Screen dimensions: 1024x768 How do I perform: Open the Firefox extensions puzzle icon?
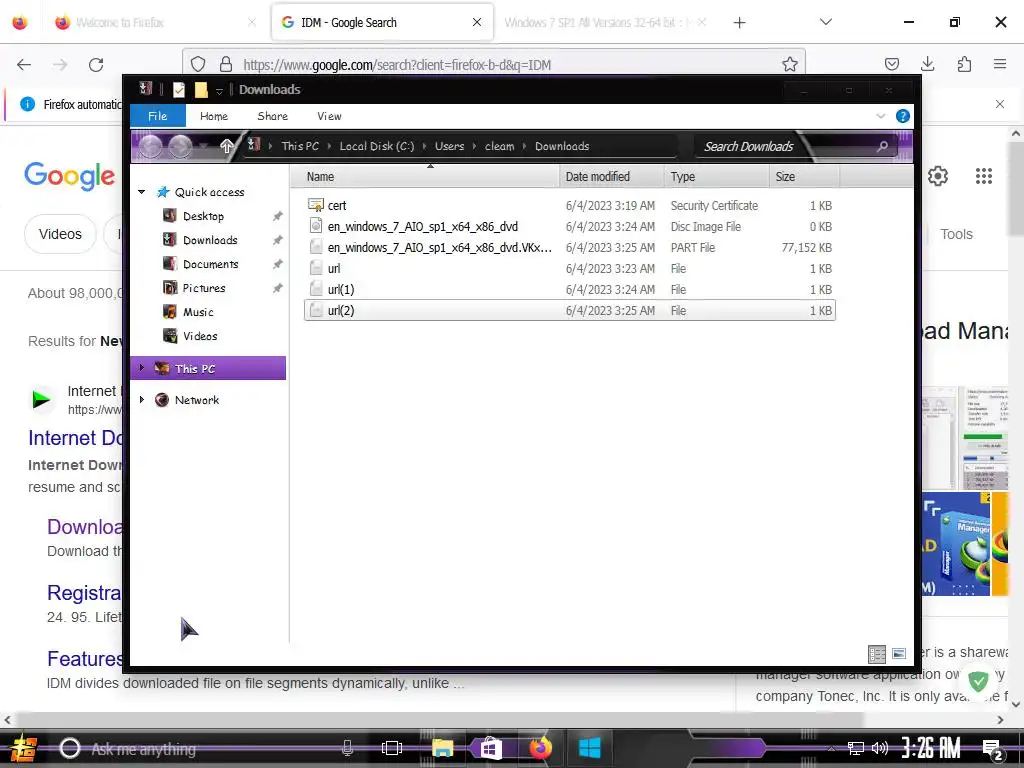[964, 64]
